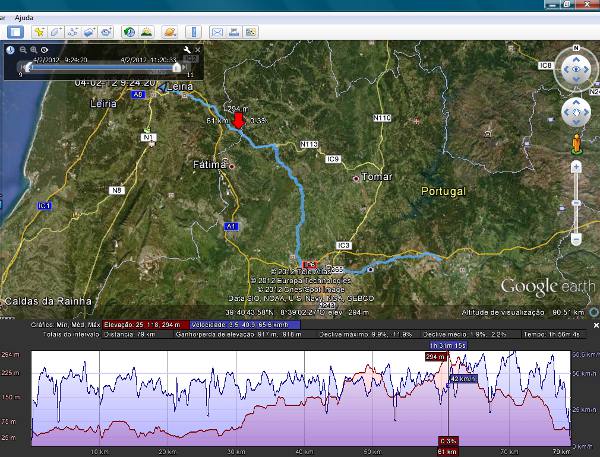
Task: Click the 294 m elevation cursor label
Action: point(436,357)
